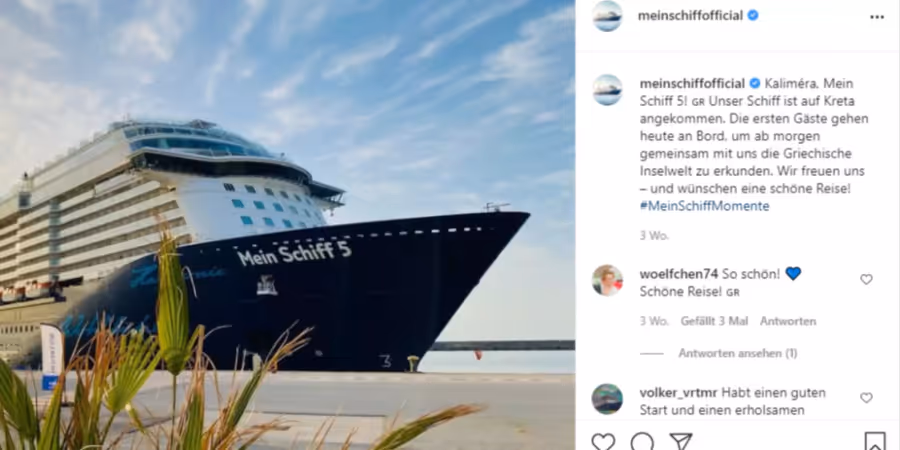Like woelfchen74's comment with heart
Image resolution: width=900 pixels, height=450 pixels.
(x=866, y=280)
